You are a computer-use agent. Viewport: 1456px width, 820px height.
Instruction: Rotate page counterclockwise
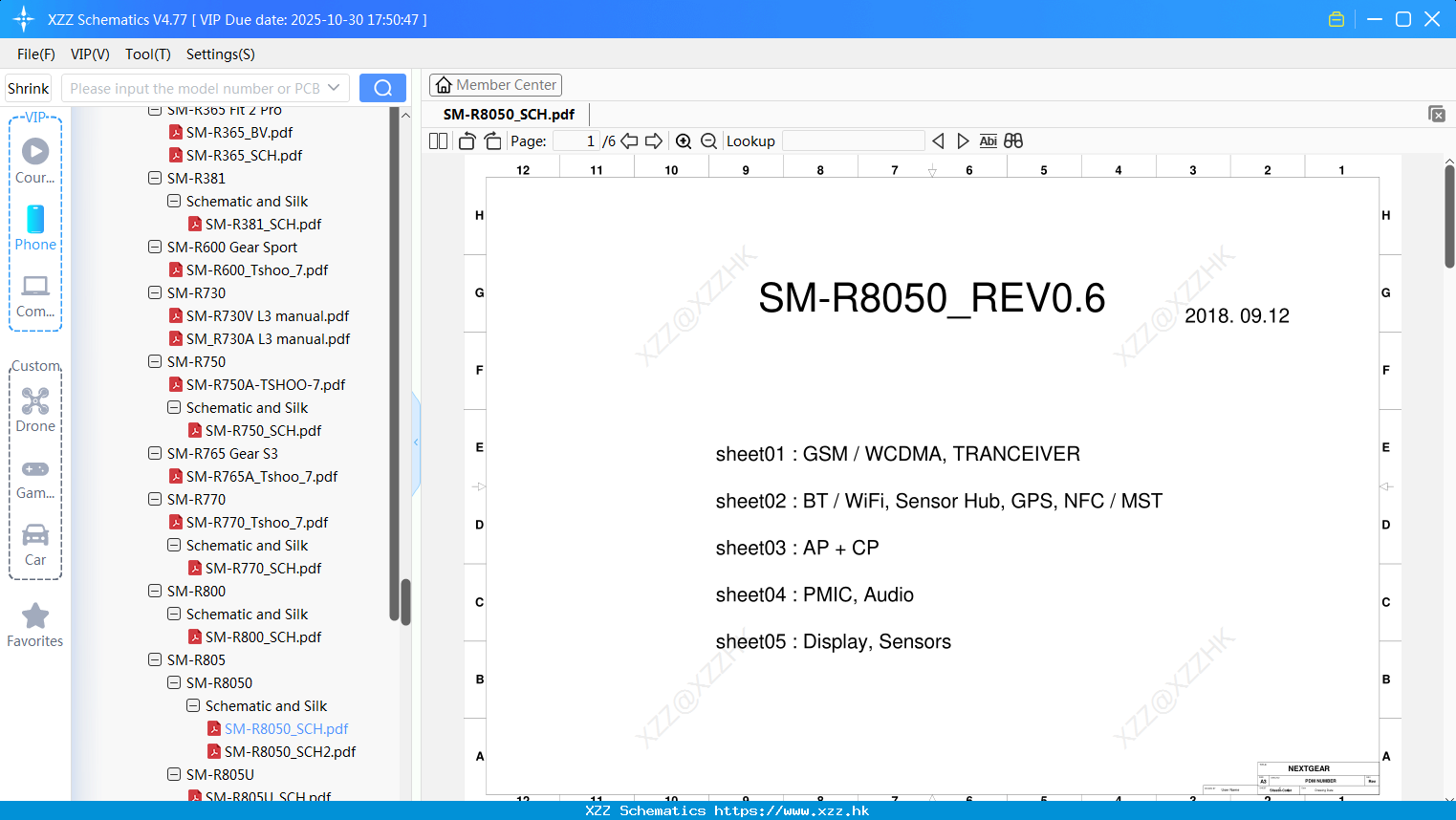pyautogui.click(x=467, y=140)
